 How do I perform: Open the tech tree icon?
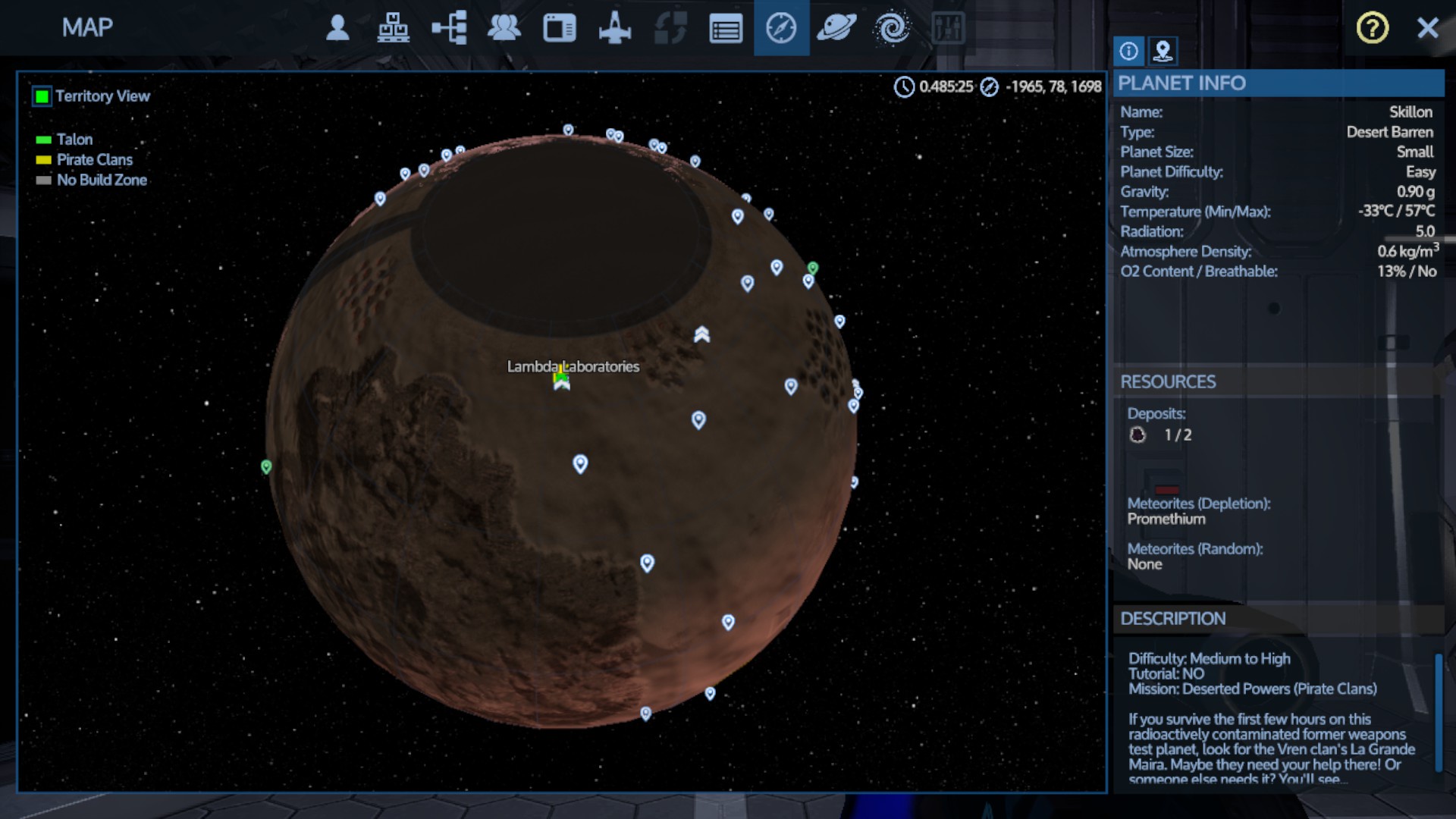[x=449, y=28]
